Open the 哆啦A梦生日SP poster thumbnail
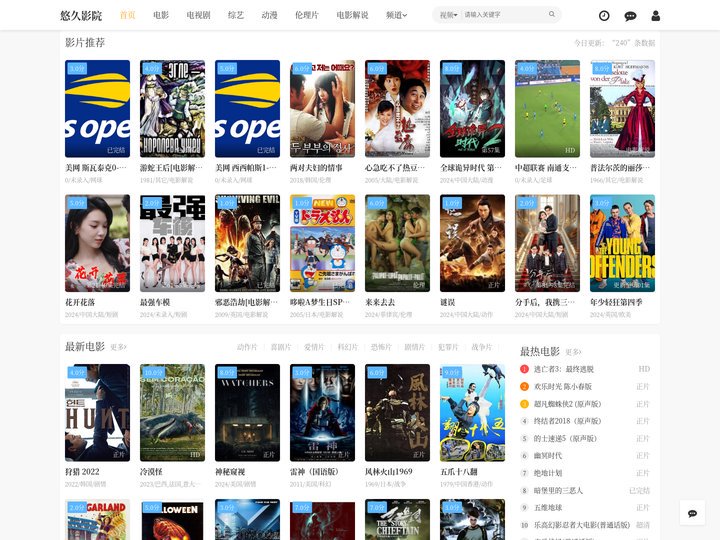 322,243
